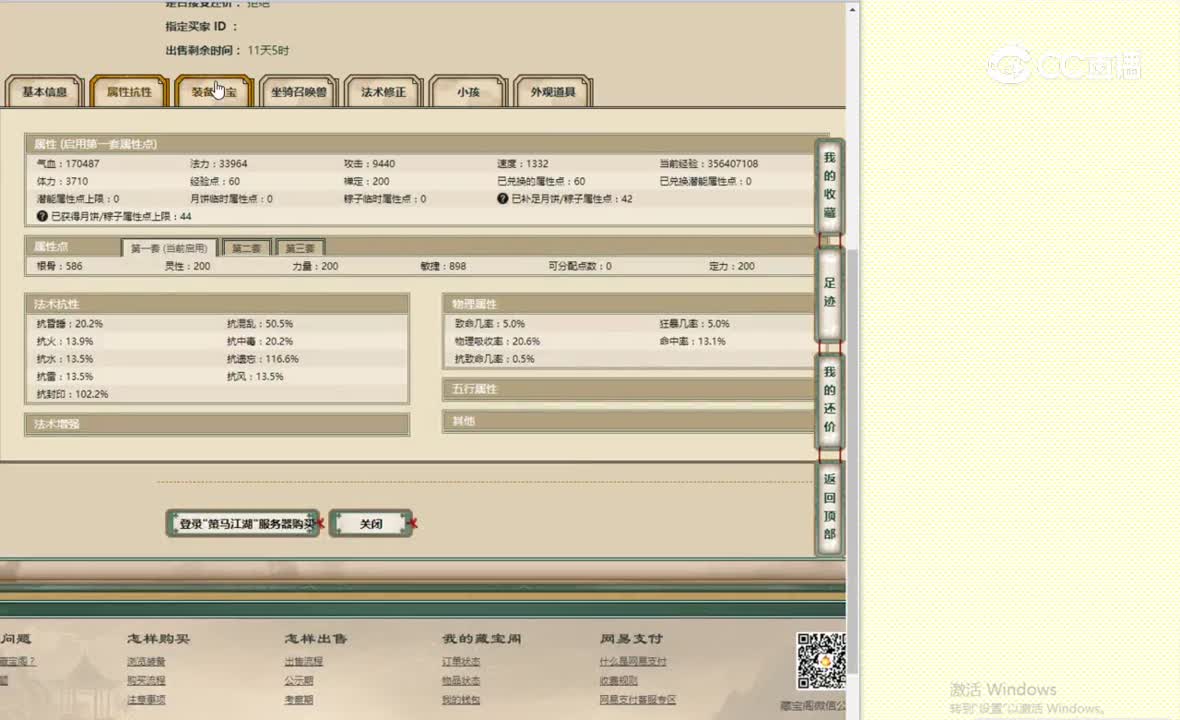Open 我的钱包 footer link

(x=461, y=700)
